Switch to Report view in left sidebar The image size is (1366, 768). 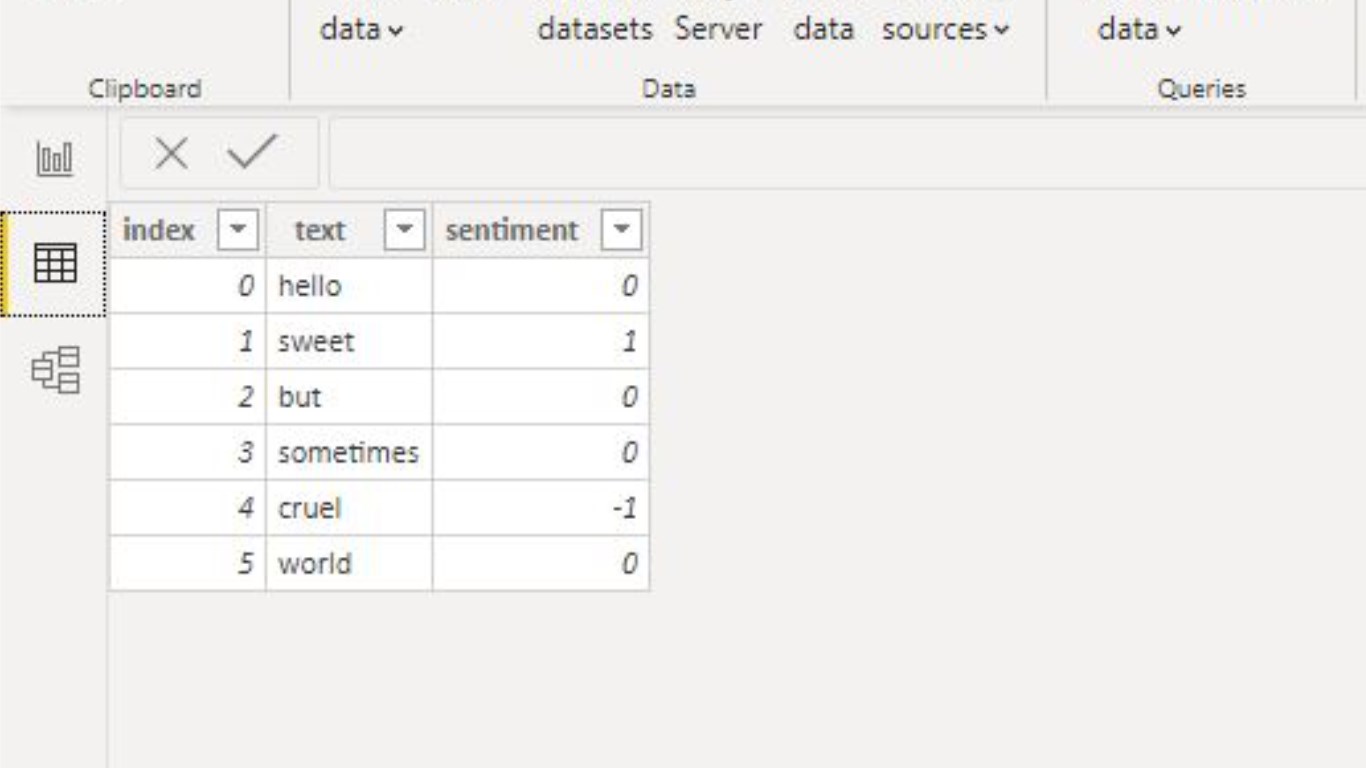point(54,158)
